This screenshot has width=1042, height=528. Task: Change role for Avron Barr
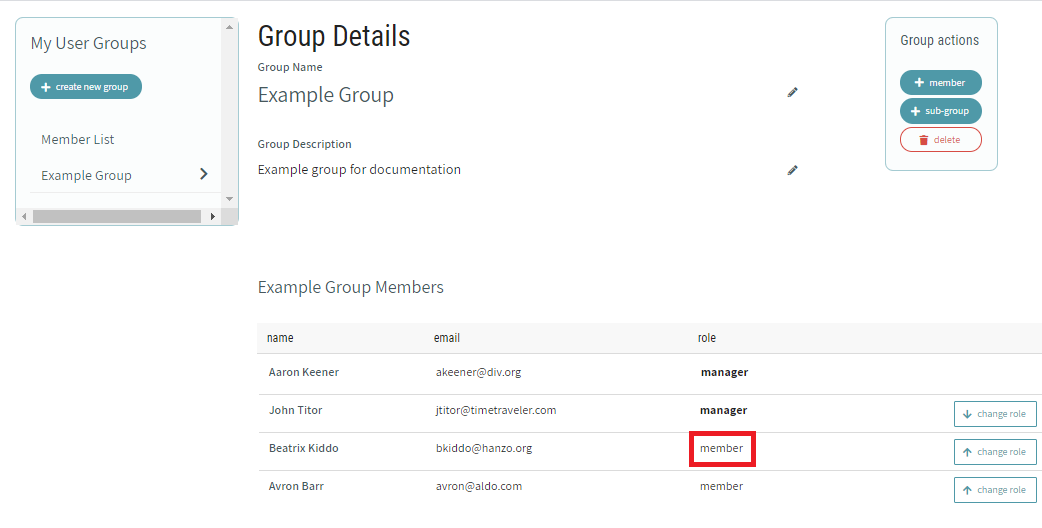995,489
